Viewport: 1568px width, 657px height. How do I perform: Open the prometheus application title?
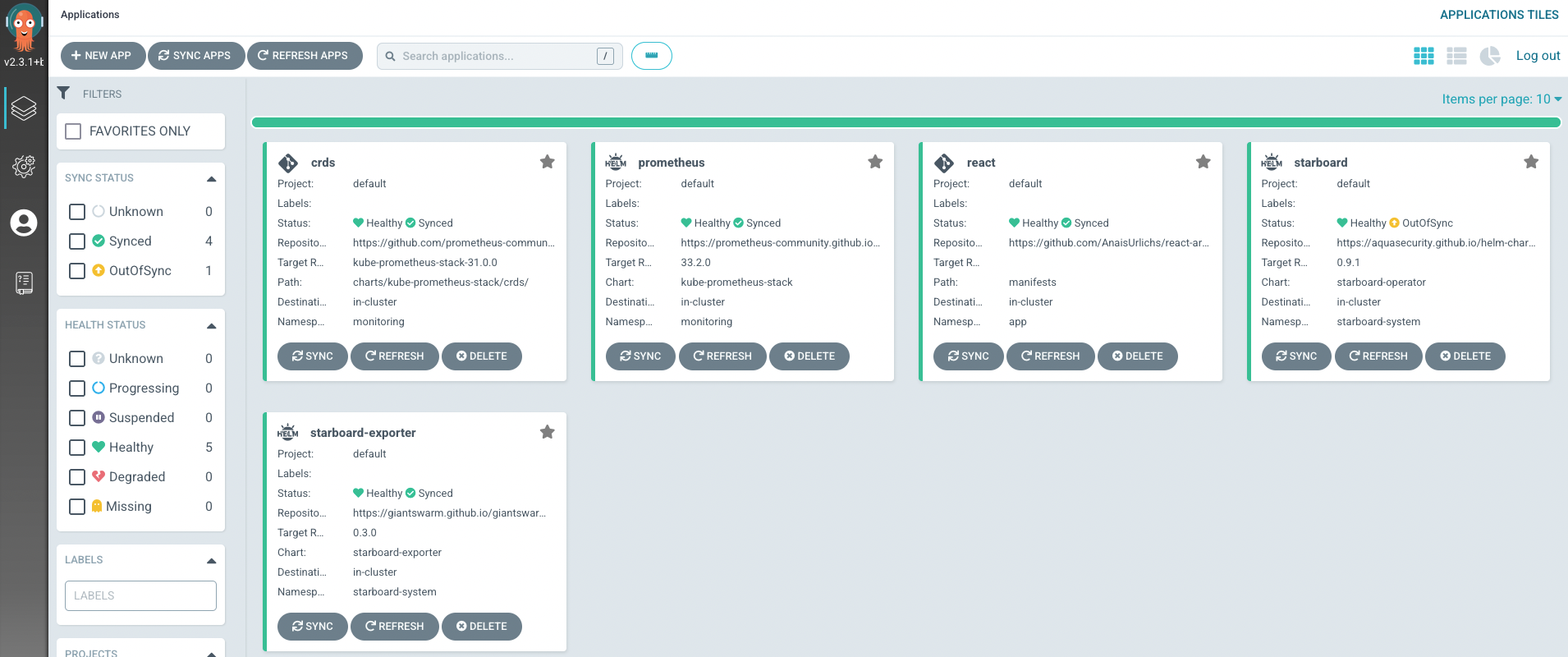[671, 163]
